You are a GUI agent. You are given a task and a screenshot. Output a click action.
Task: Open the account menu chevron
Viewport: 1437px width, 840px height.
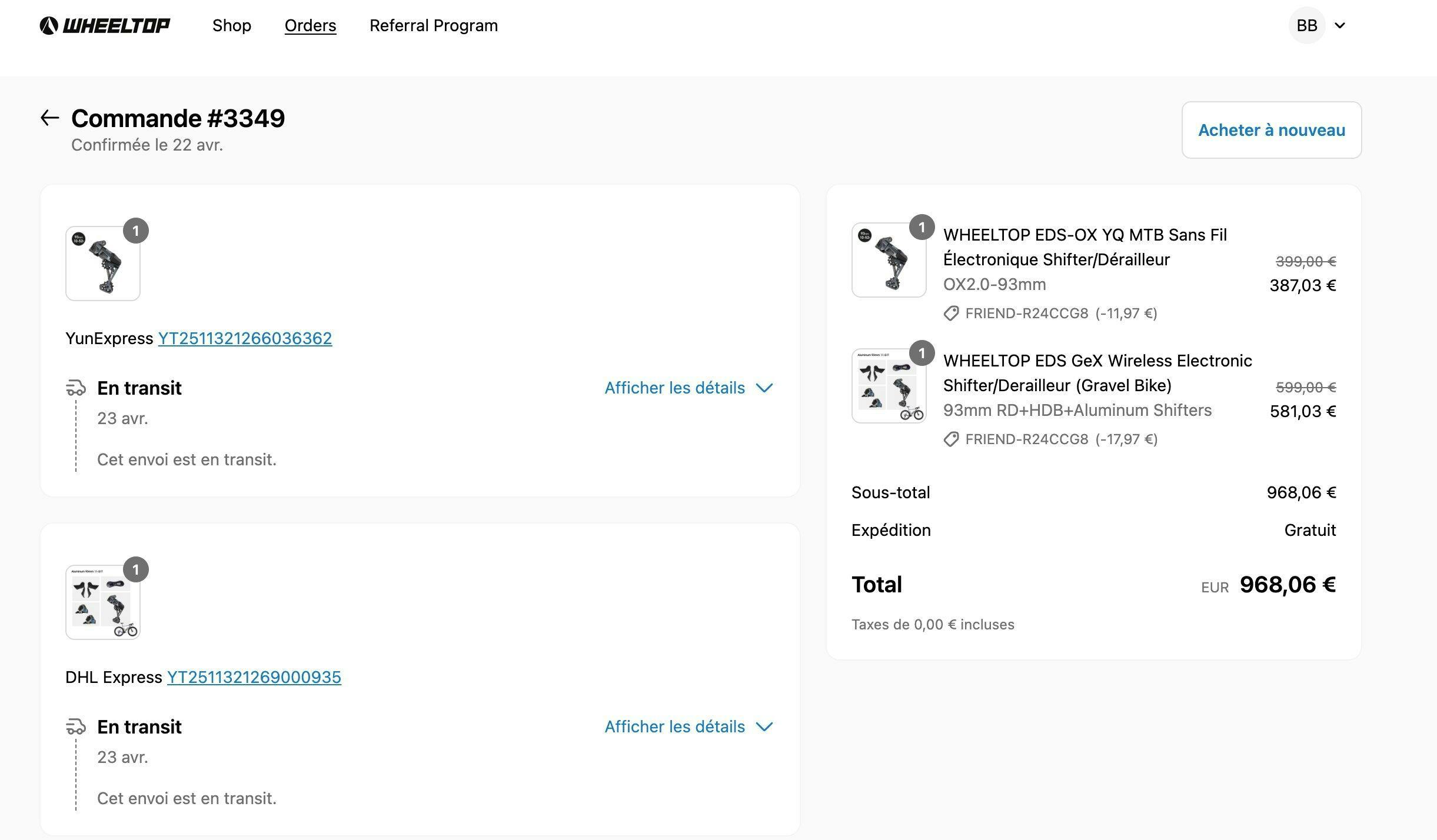[1340, 25]
